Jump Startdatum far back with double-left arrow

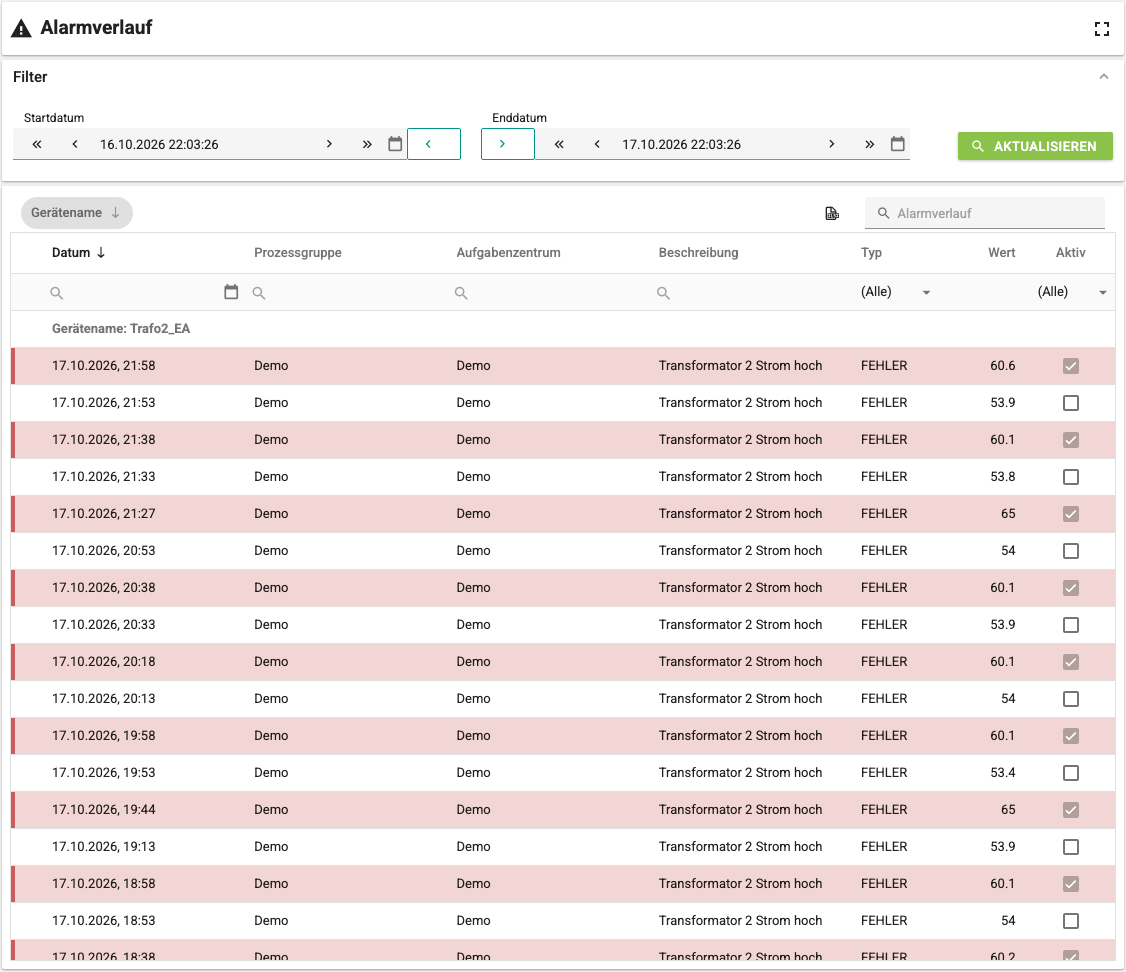click(37, 144)
